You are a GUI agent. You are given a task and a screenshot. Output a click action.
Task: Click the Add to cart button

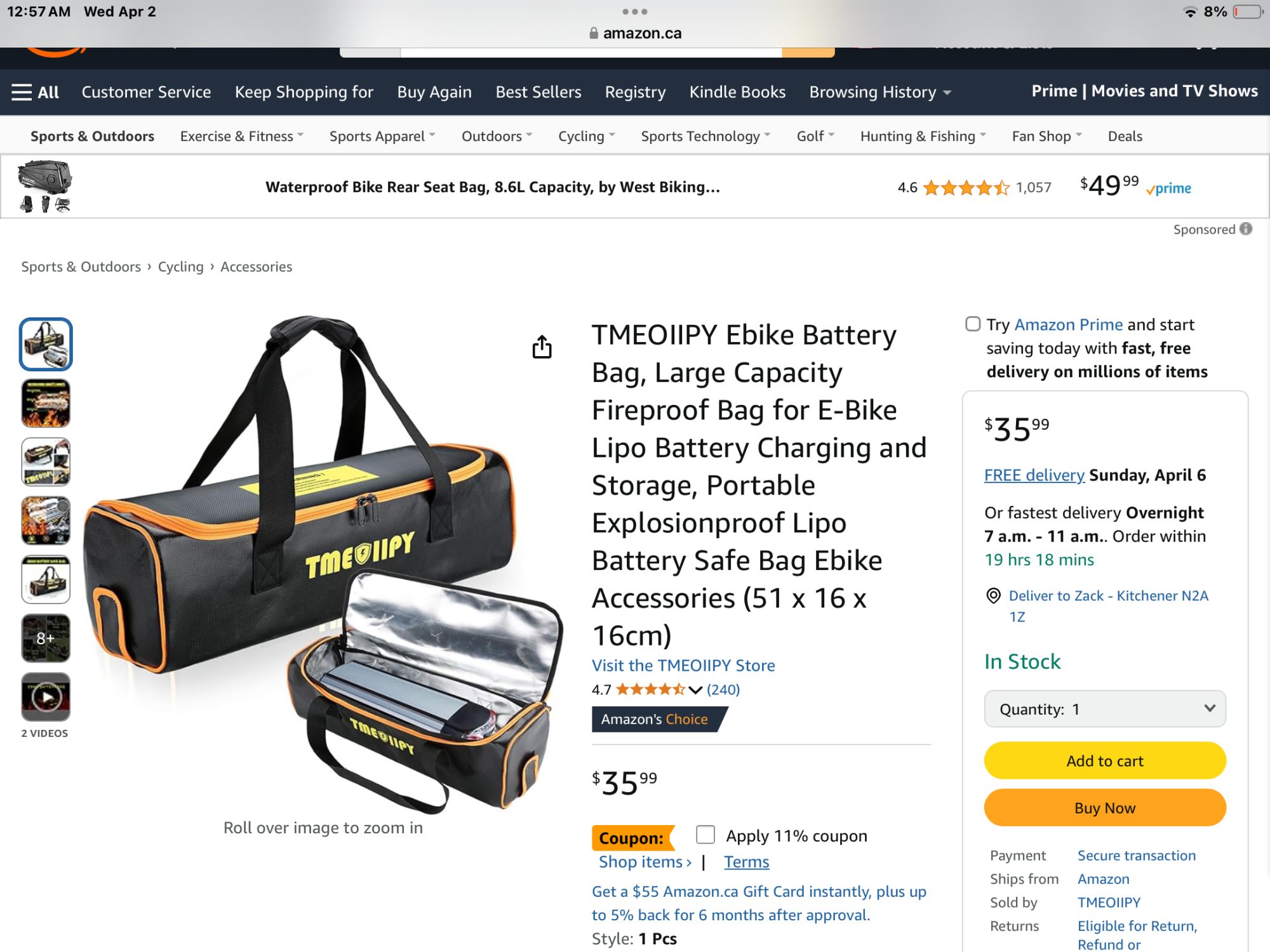1105,761
